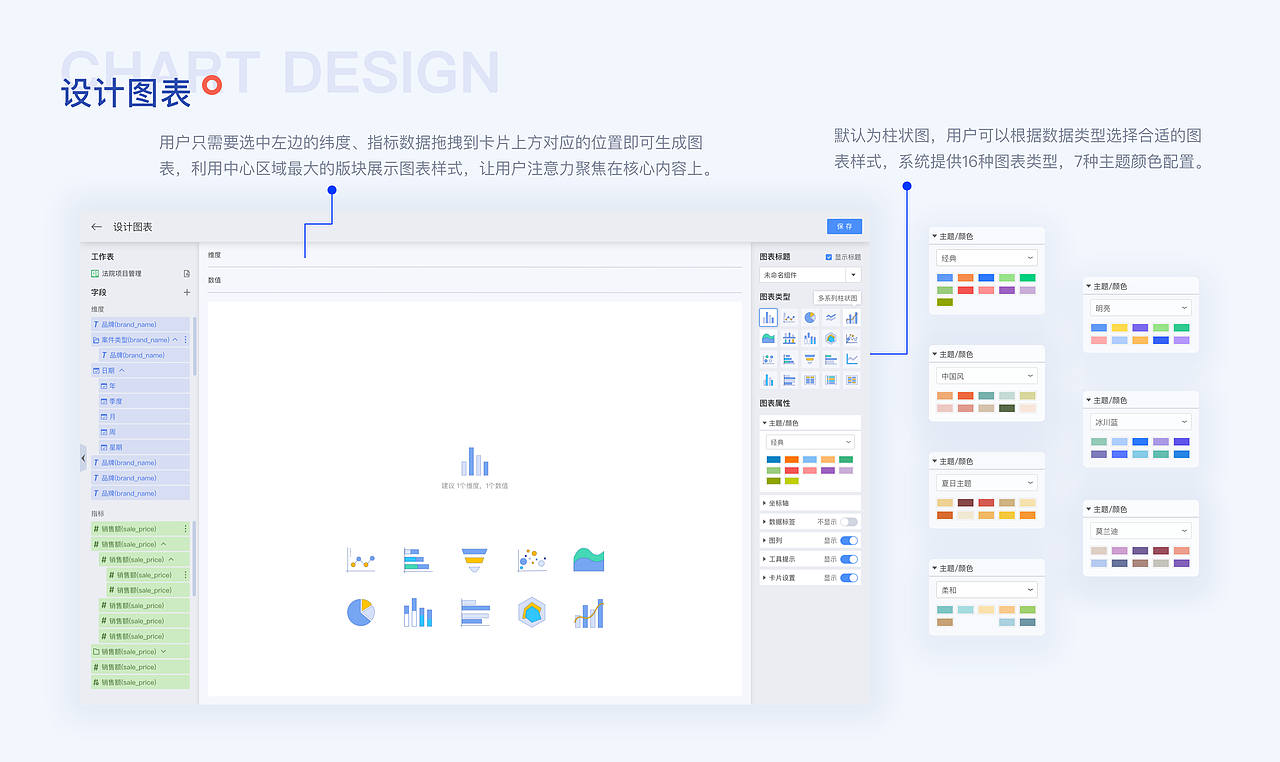Collapse the 案件类型(brand_name) folder

point(175,340)
